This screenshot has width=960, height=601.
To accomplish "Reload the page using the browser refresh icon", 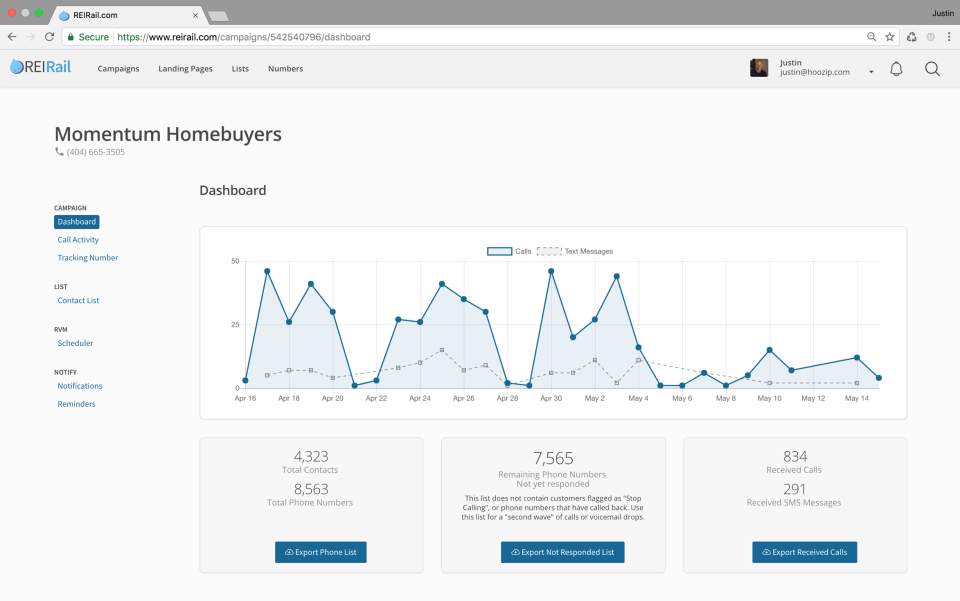I will coord(49,37).
